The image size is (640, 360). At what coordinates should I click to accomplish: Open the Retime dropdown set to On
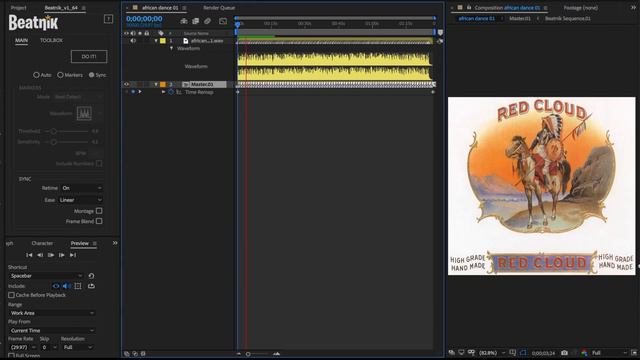tap(82, 188)
